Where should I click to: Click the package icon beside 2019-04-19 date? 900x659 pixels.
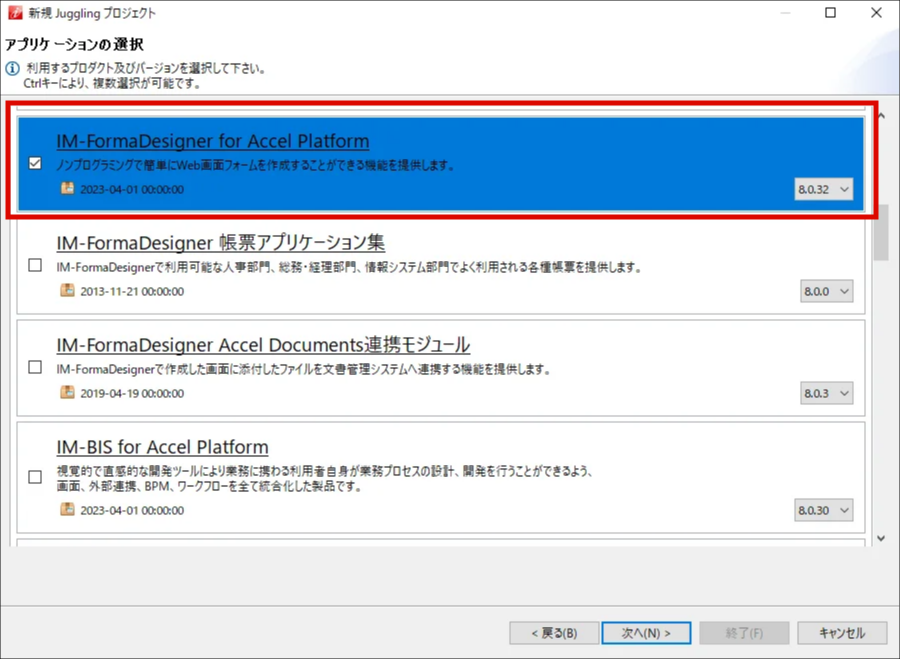pos(67,393)
